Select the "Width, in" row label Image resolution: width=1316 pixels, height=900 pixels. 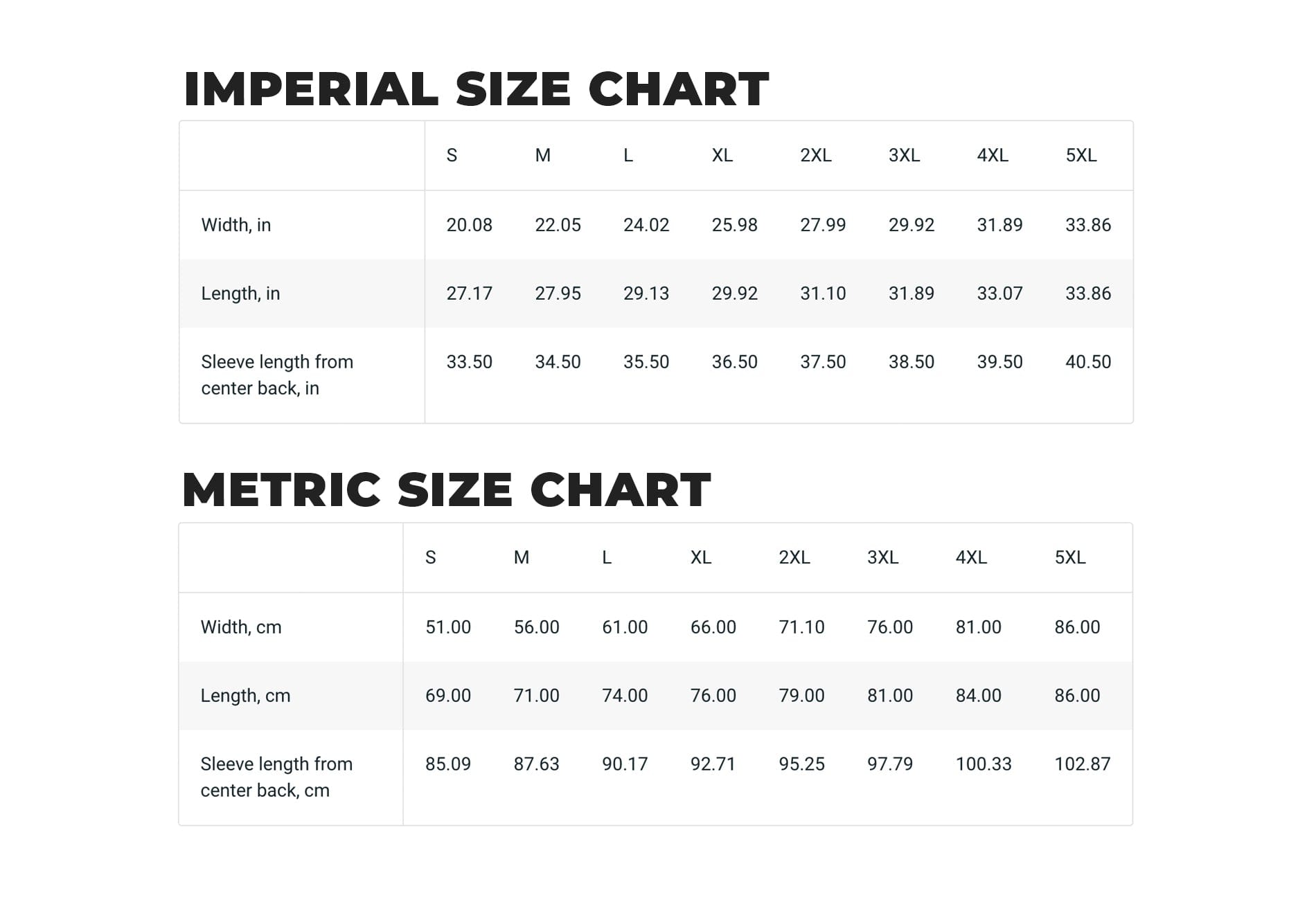(x=235, y=225)
